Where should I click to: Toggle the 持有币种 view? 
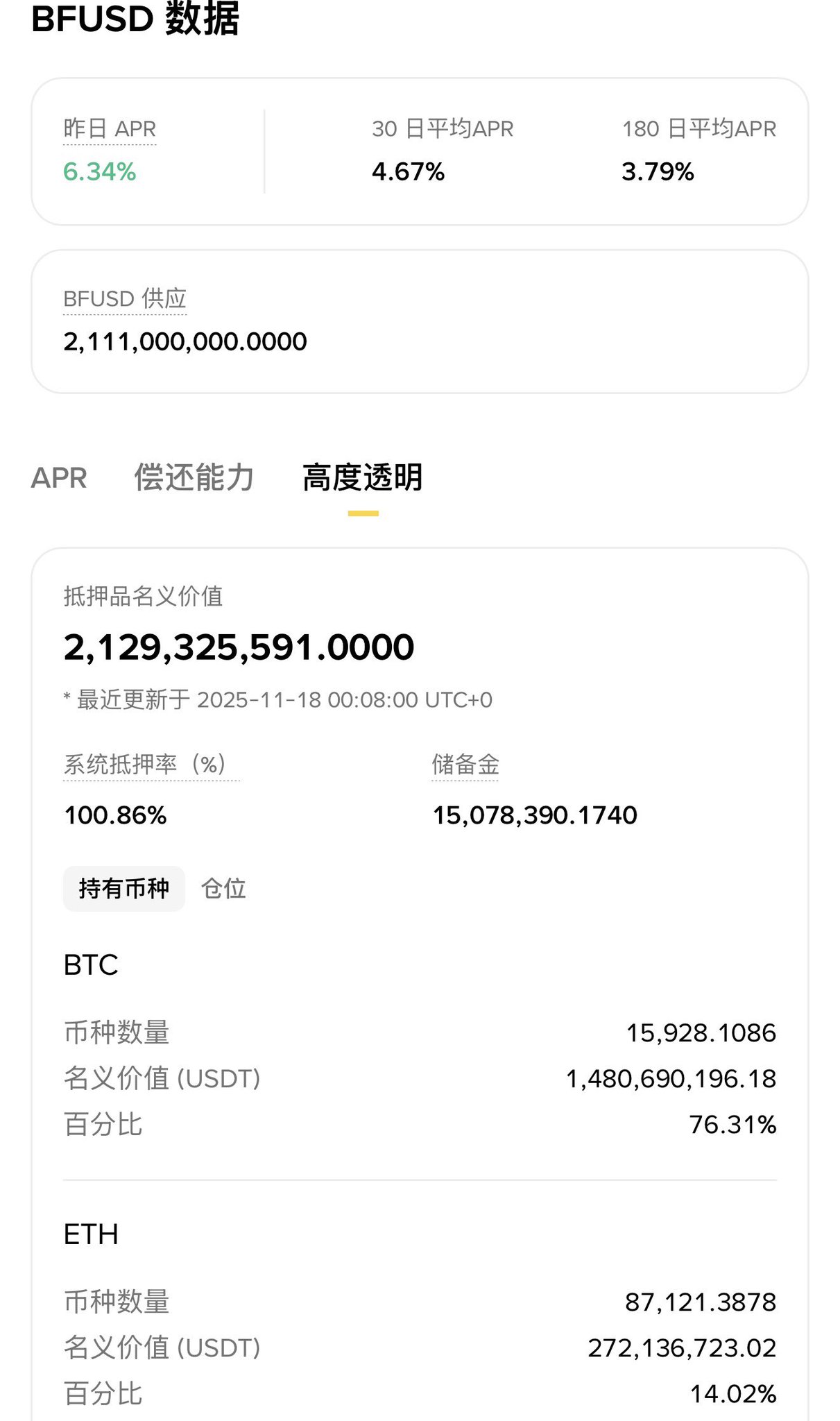pos(123,888)
